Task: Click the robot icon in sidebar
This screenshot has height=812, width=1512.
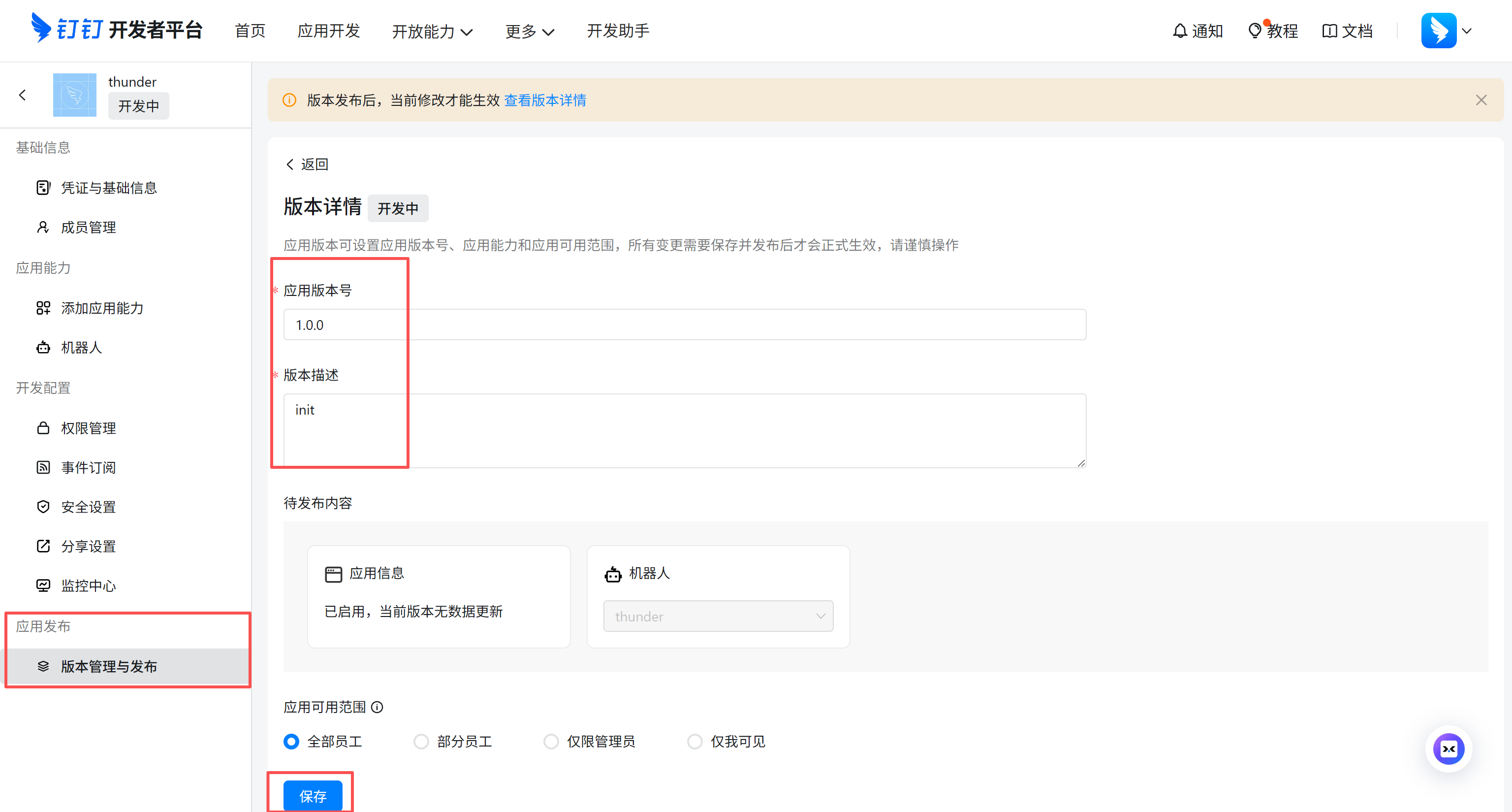Action: coord(43,348)
